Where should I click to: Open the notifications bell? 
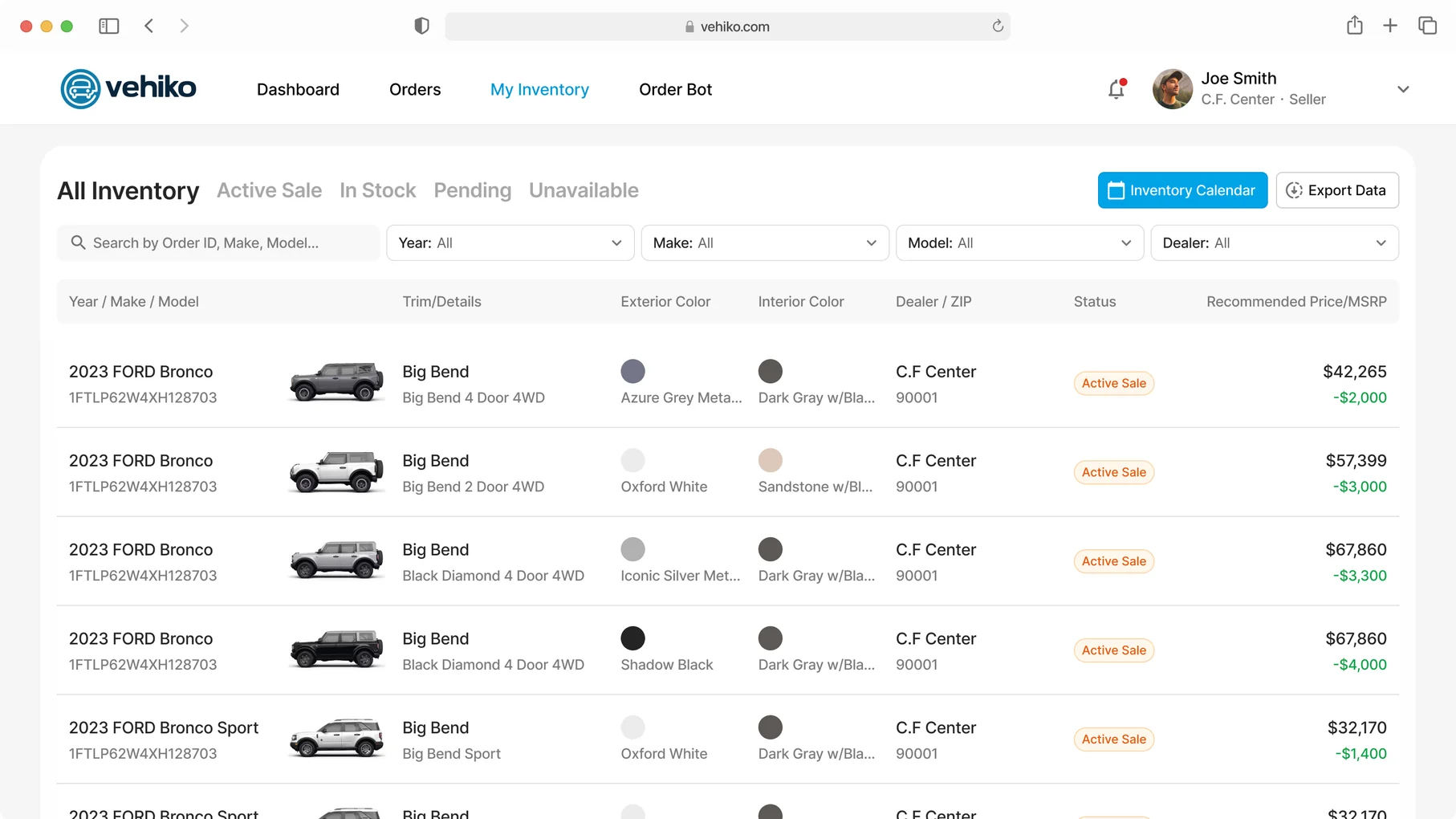tap(1116, 89)
